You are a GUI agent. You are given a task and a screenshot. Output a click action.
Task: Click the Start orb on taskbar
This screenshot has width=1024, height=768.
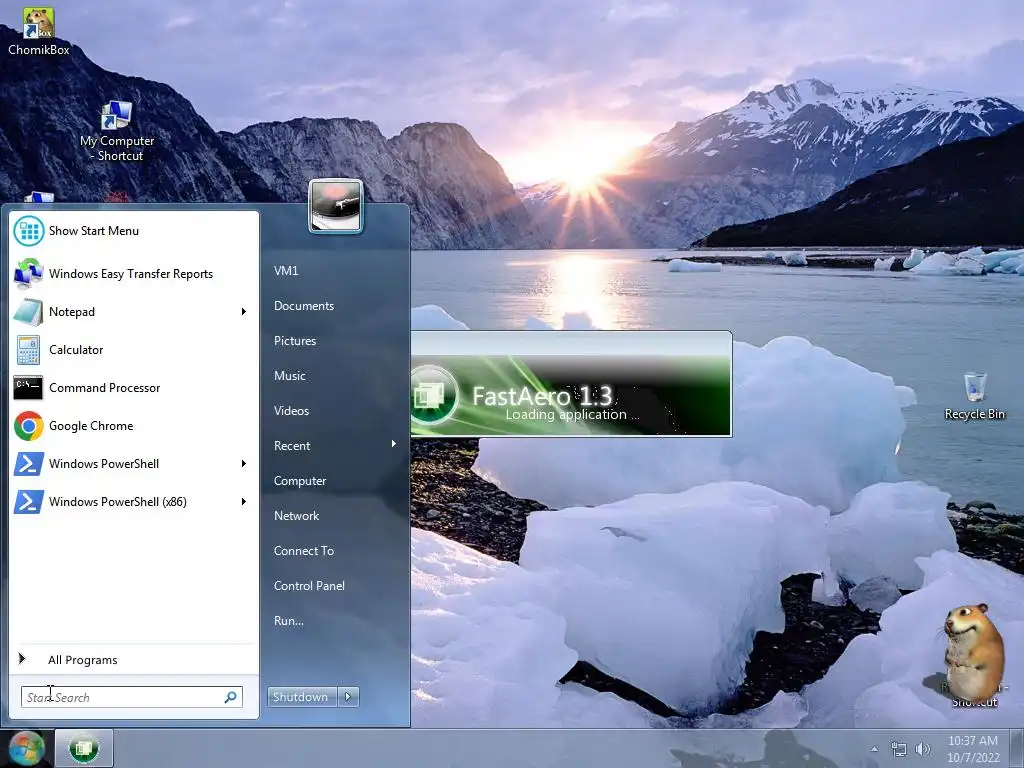tap(25, 748)
